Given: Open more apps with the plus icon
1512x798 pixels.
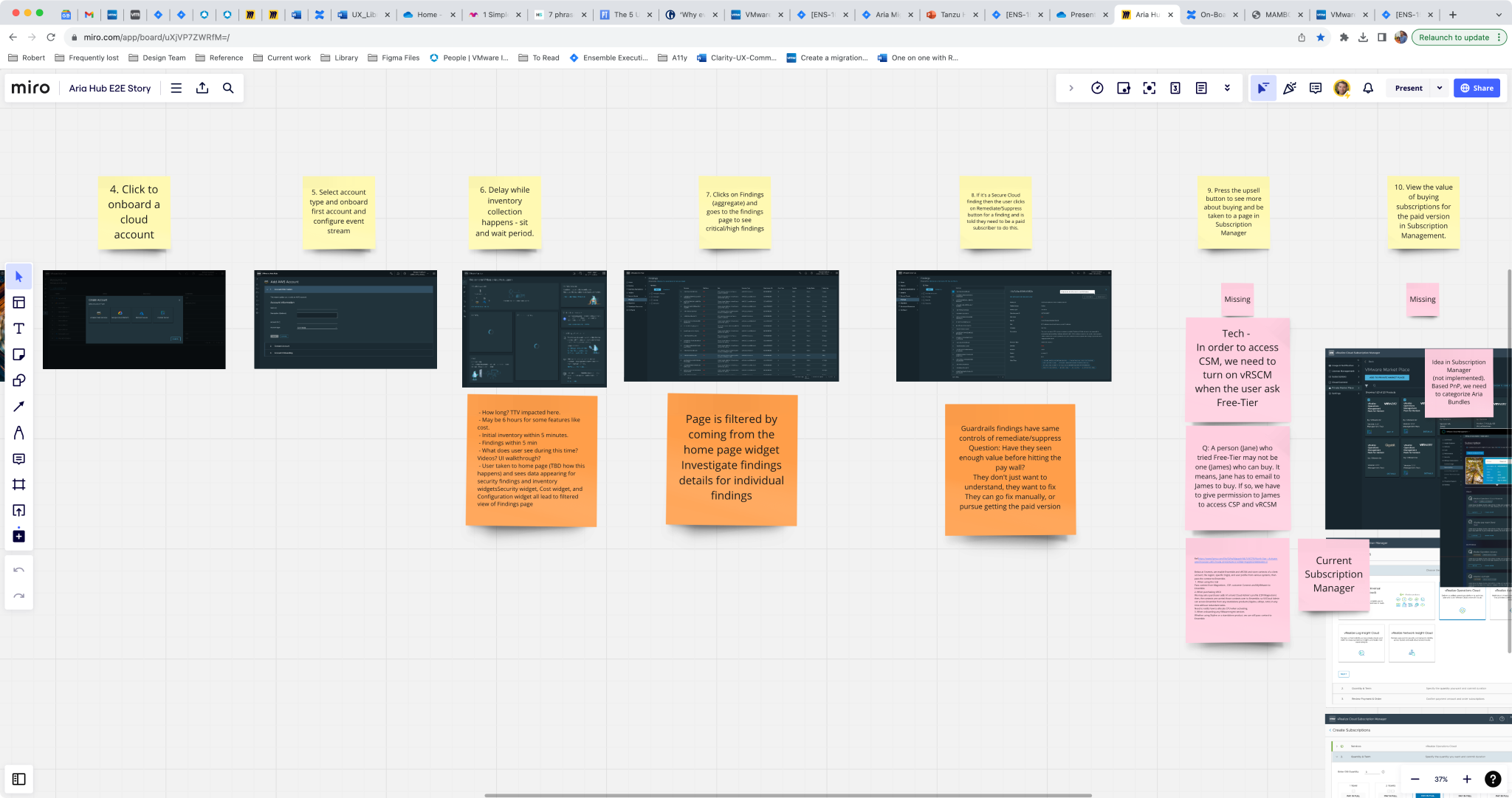Looking at the screenshot, I should (19, 536).
